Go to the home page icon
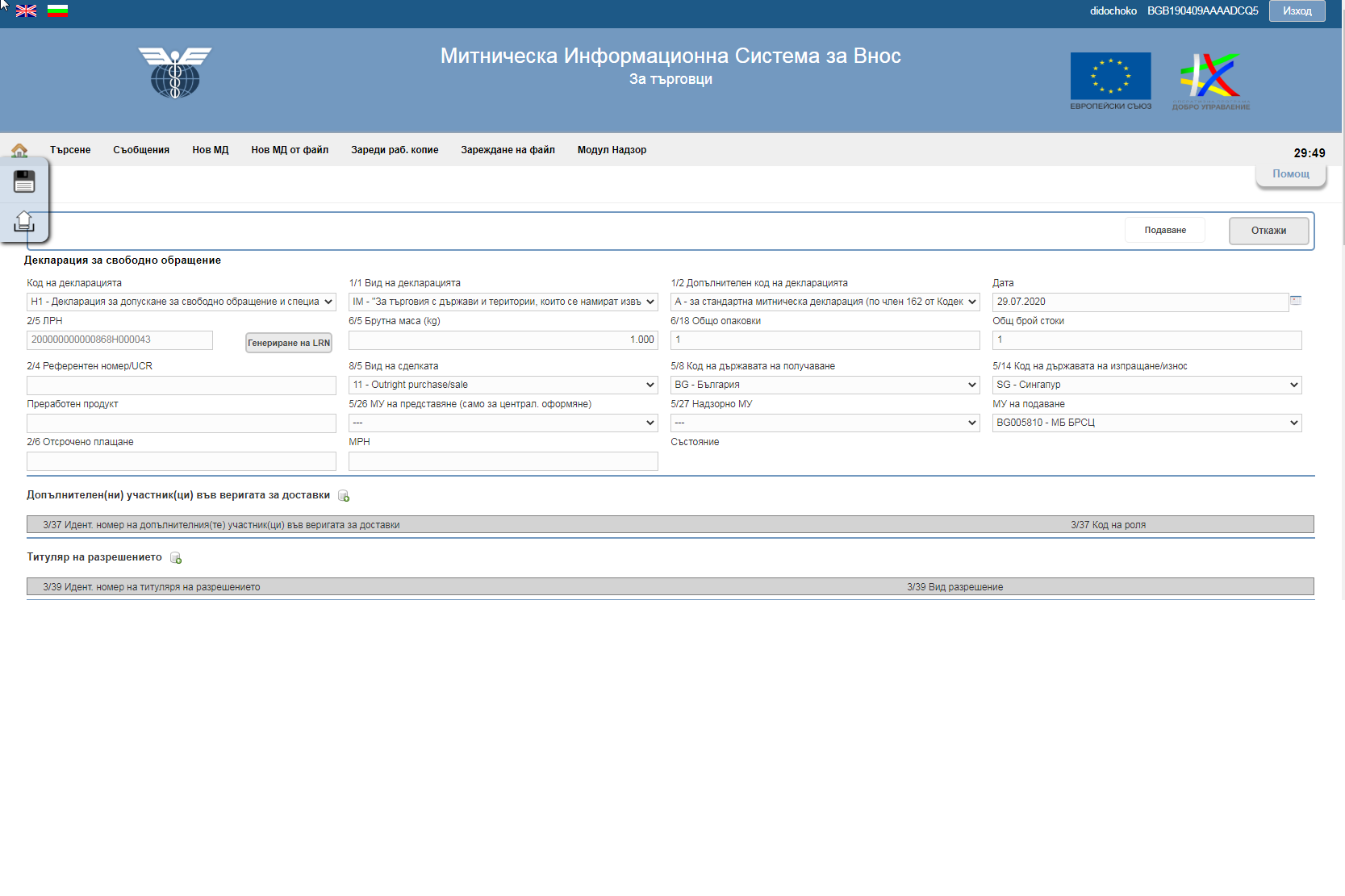Viewport: 1345px width, 896px height. pos(19,150)
